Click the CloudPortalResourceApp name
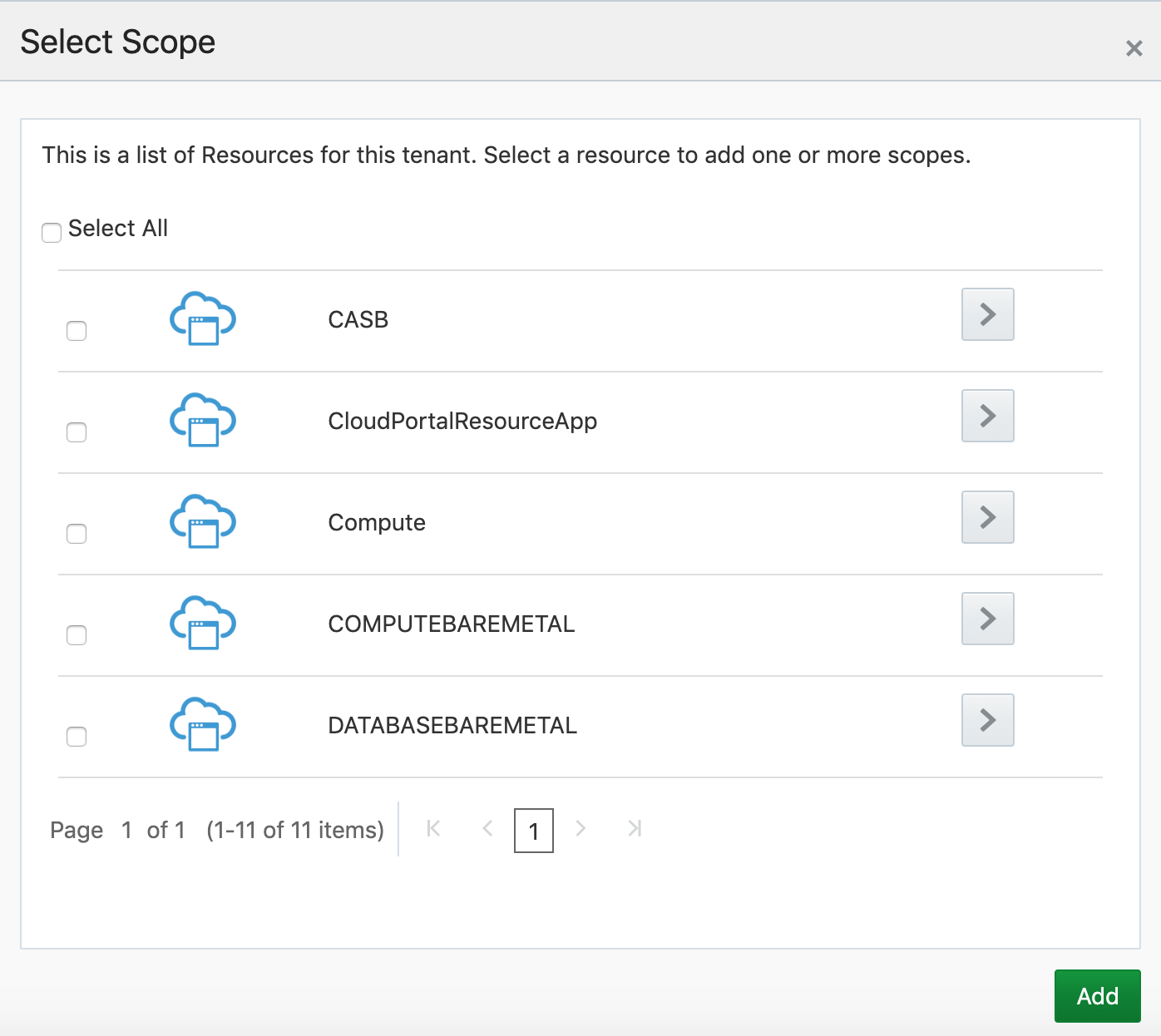1161x1036 pixels. coord(462,422)
